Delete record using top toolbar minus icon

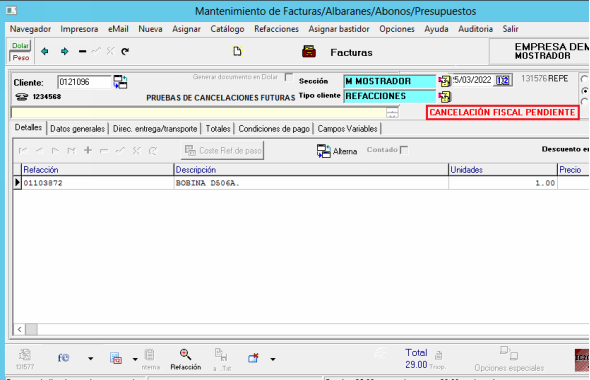click(x=82, y=51)
